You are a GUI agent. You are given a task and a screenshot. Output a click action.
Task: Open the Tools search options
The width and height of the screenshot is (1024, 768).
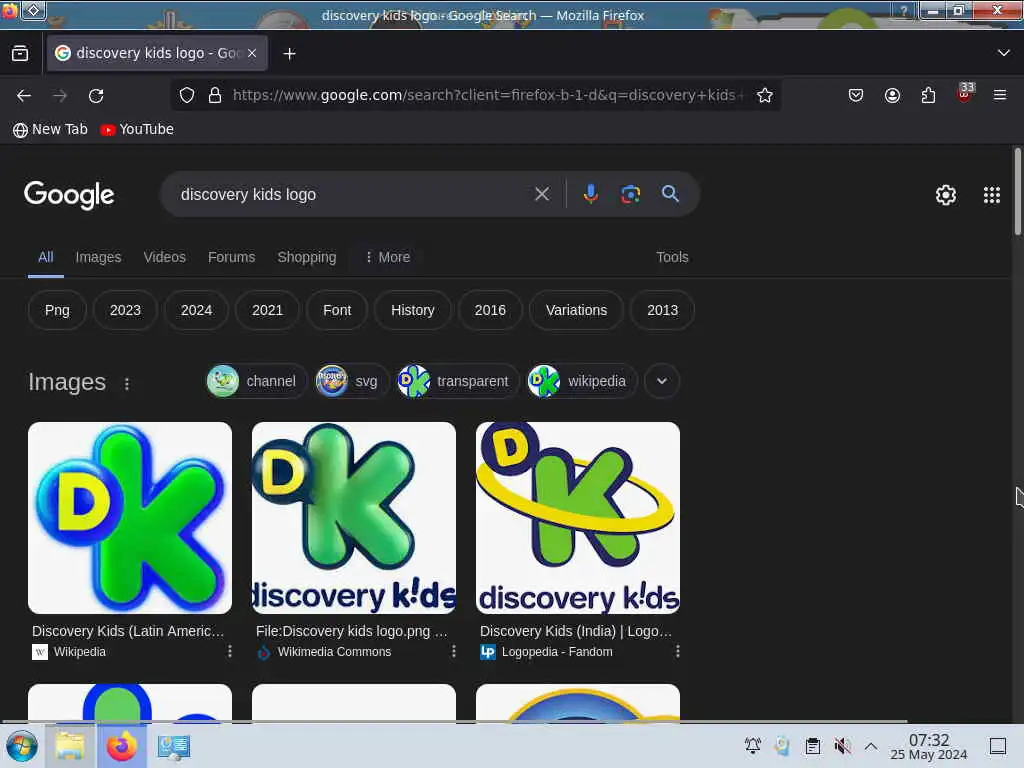point(672,257)
